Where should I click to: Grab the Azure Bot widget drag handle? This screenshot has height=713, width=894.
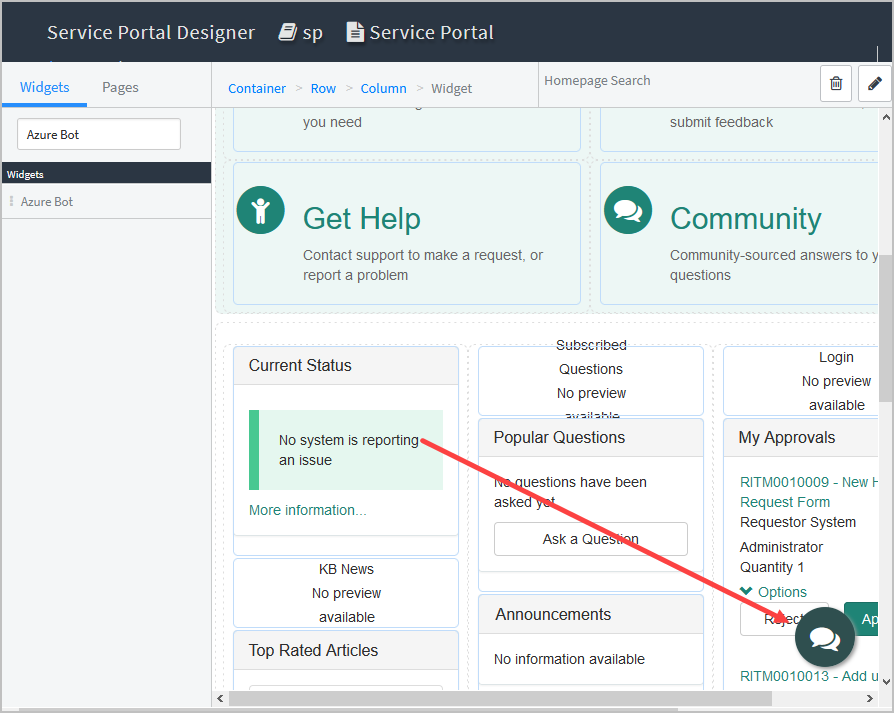(x=12, y=202)
